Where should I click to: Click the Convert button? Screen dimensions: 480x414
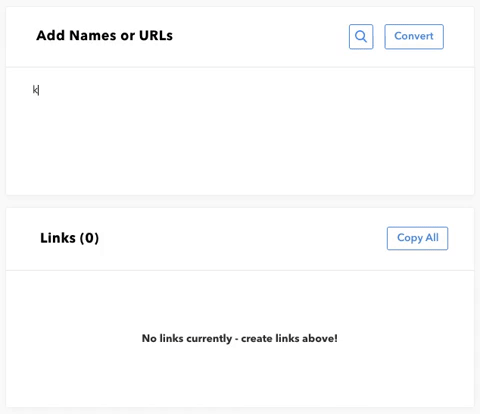pyautogui.click(x=414, y=36)
